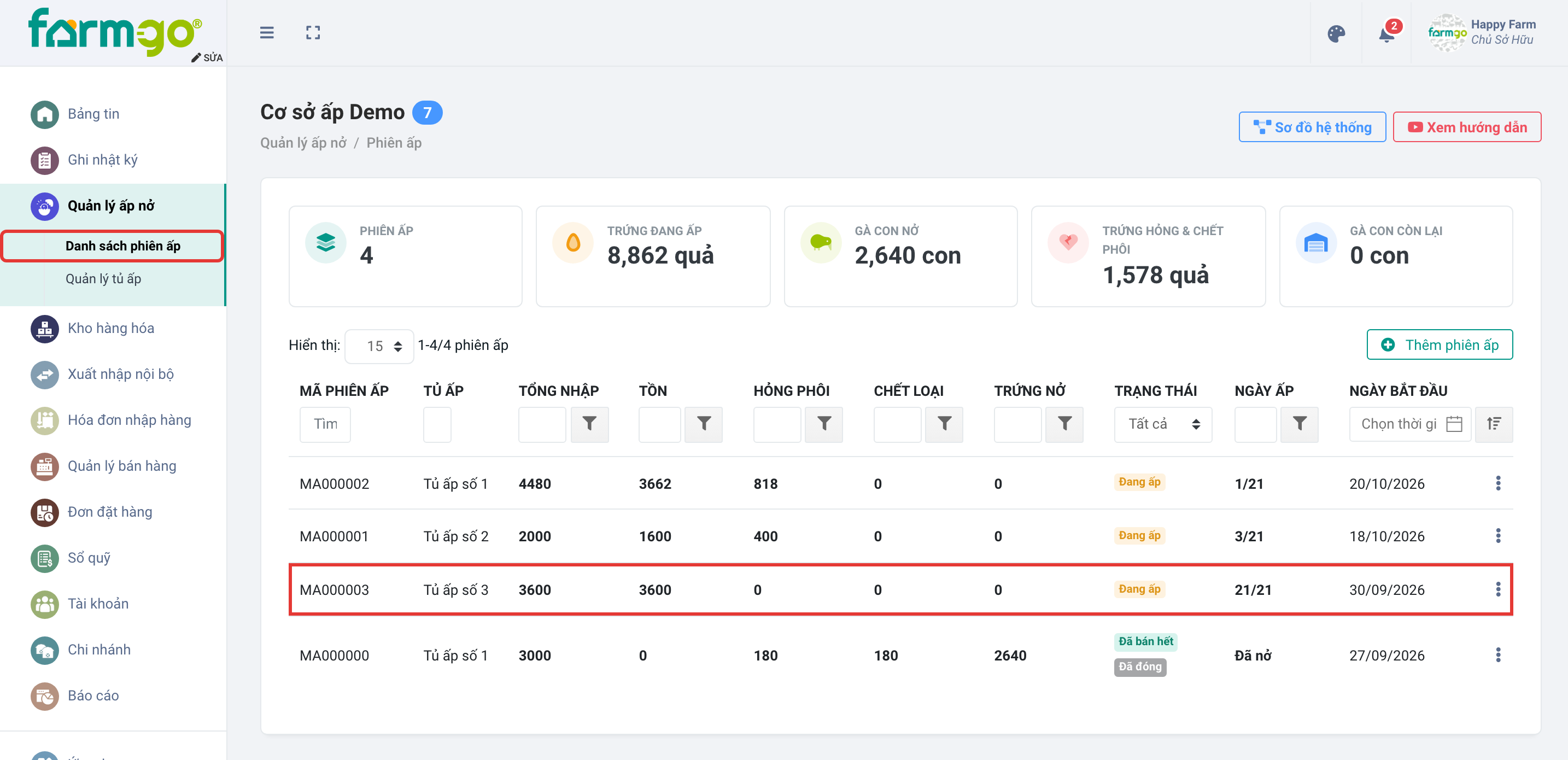This screenshot has width=1568, height=760.
Task: Open the Hỏng phôi filter funnel
Action: (823, 424)
